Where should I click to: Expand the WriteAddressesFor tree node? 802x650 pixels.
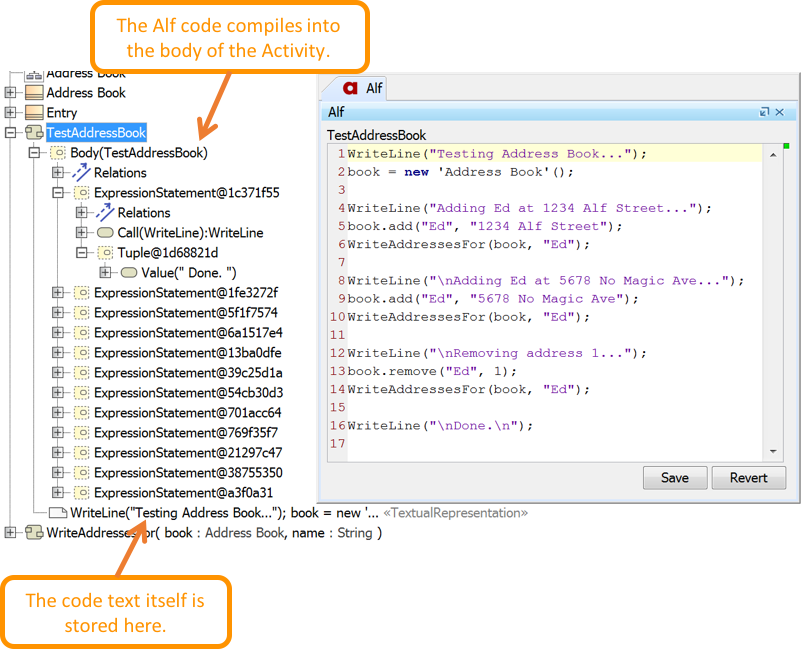pos(10,533)
